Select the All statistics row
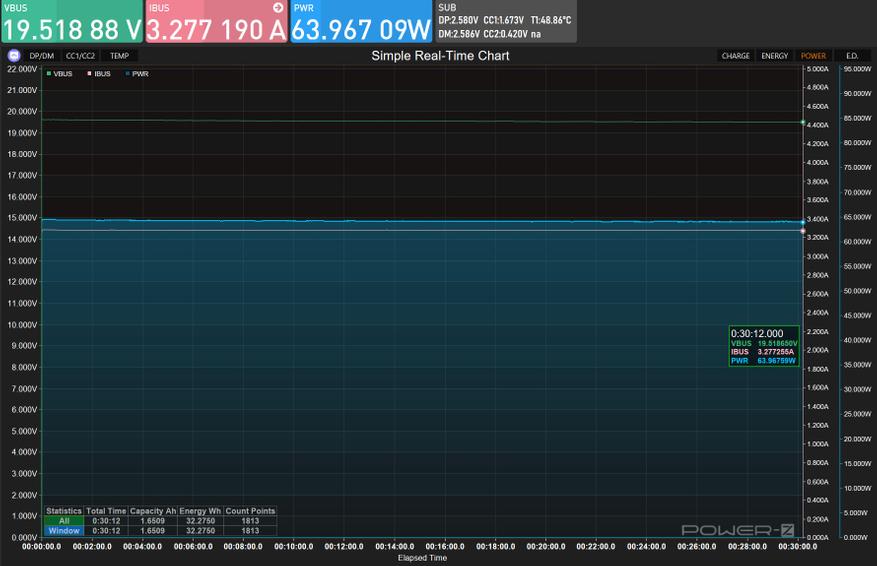Screen dimensions: 877x566 click(x=161, y=521)
